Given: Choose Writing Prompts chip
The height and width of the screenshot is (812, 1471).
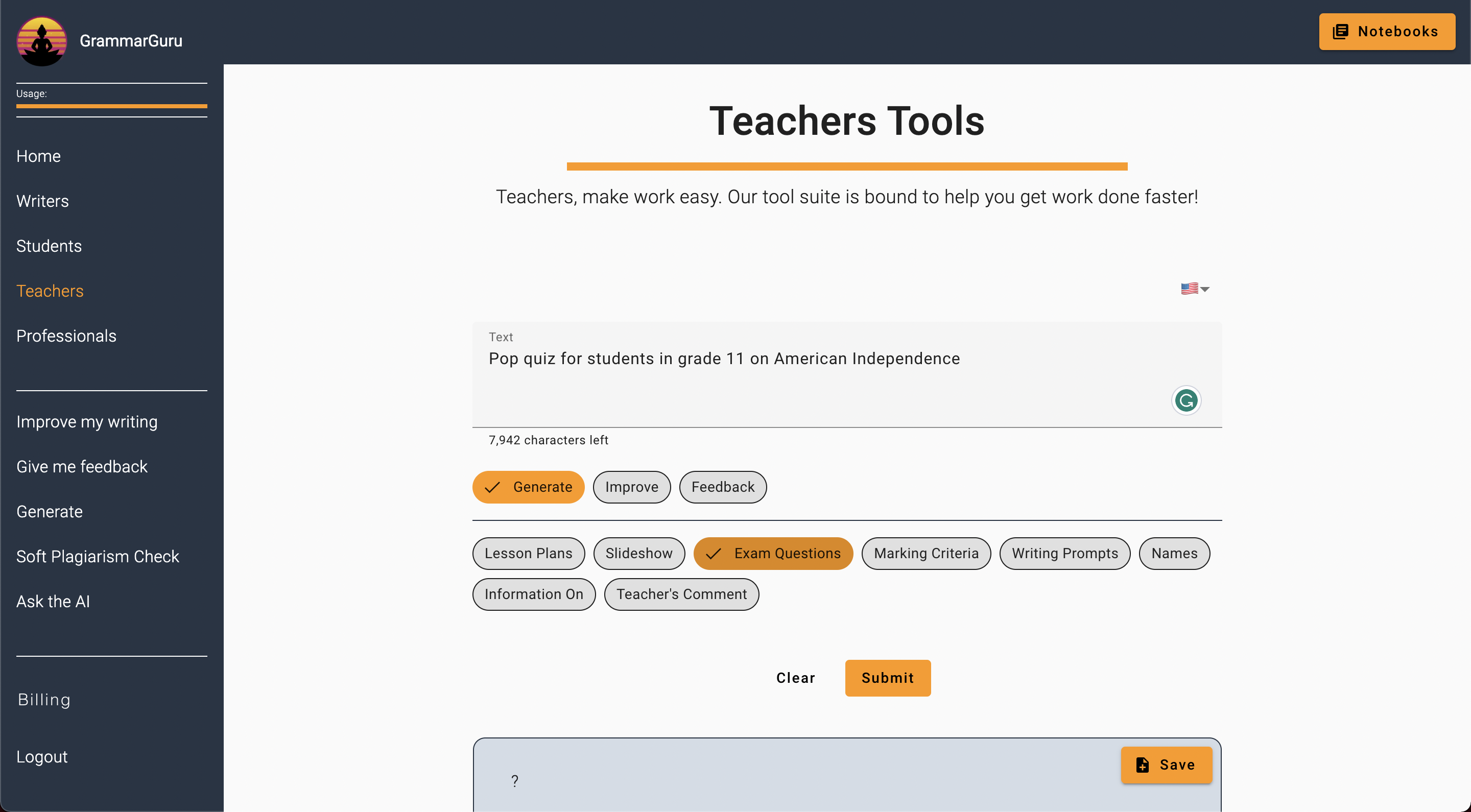Looking at the screenshot, I should pos(1065,553).
